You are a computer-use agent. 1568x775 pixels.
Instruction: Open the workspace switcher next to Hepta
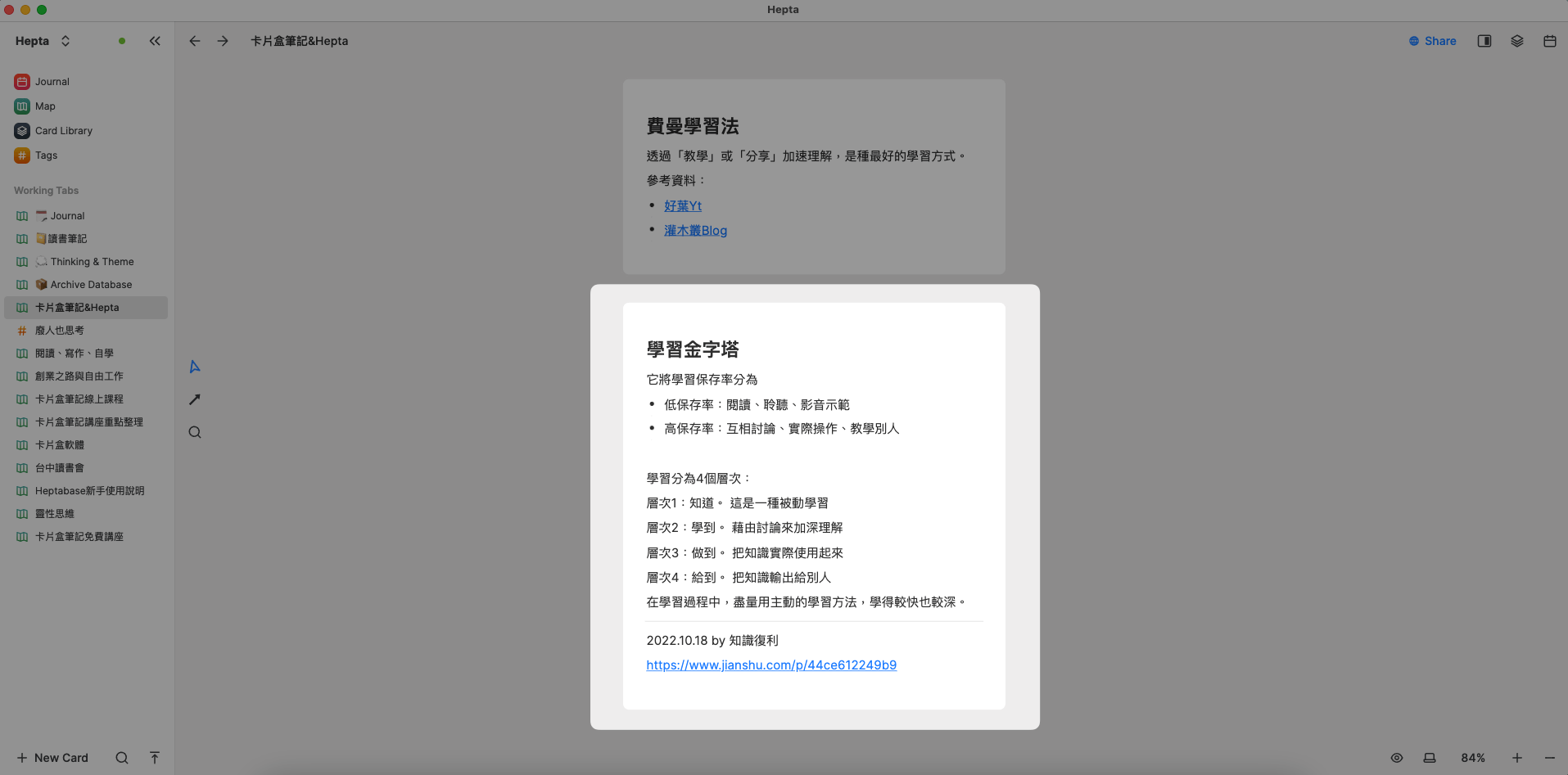click(66, 40)
